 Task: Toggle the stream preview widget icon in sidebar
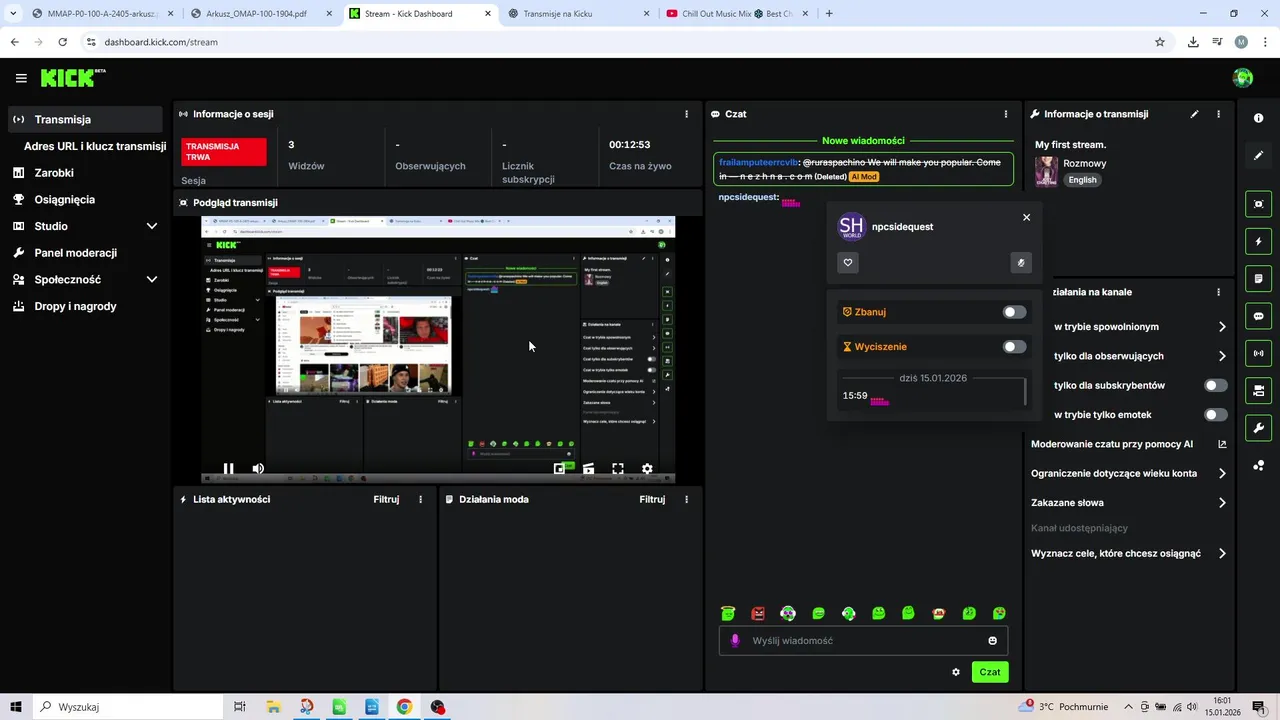point(1258,204)
